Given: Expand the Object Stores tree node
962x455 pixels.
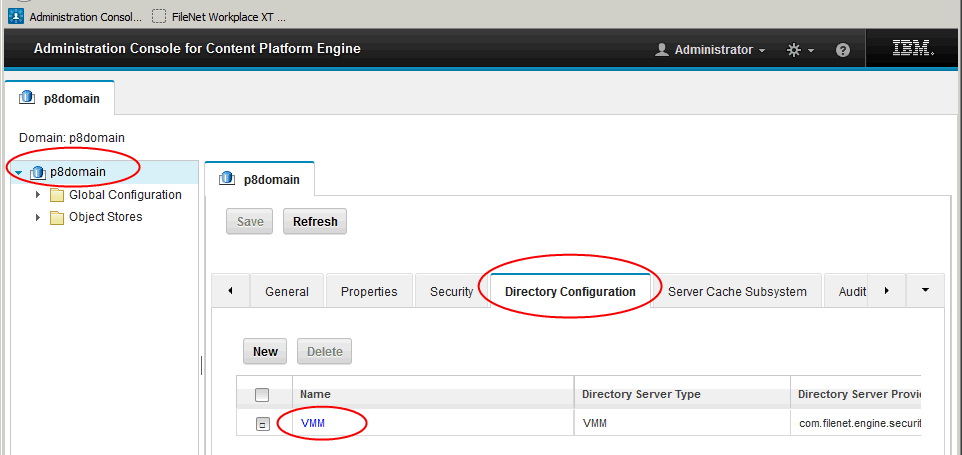Looking at the screenshot, I should [38, 217].
